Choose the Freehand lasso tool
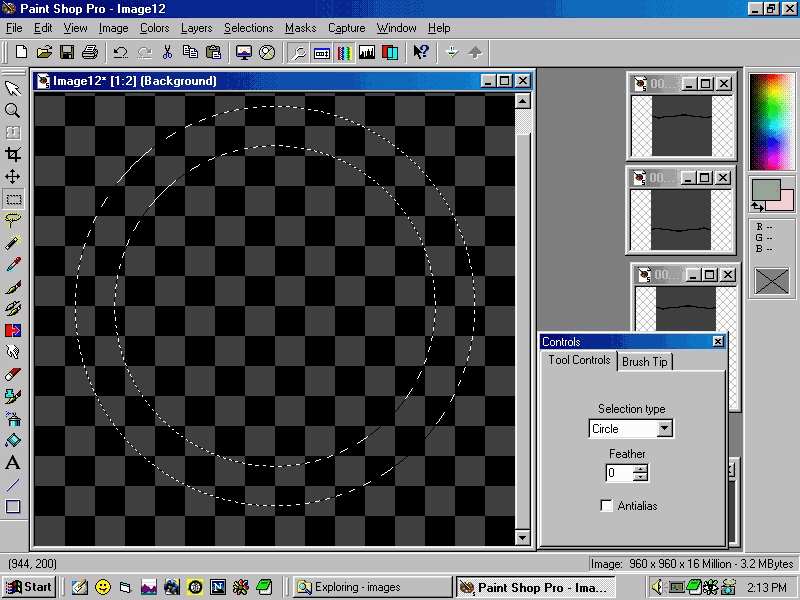 coord(13,220)
